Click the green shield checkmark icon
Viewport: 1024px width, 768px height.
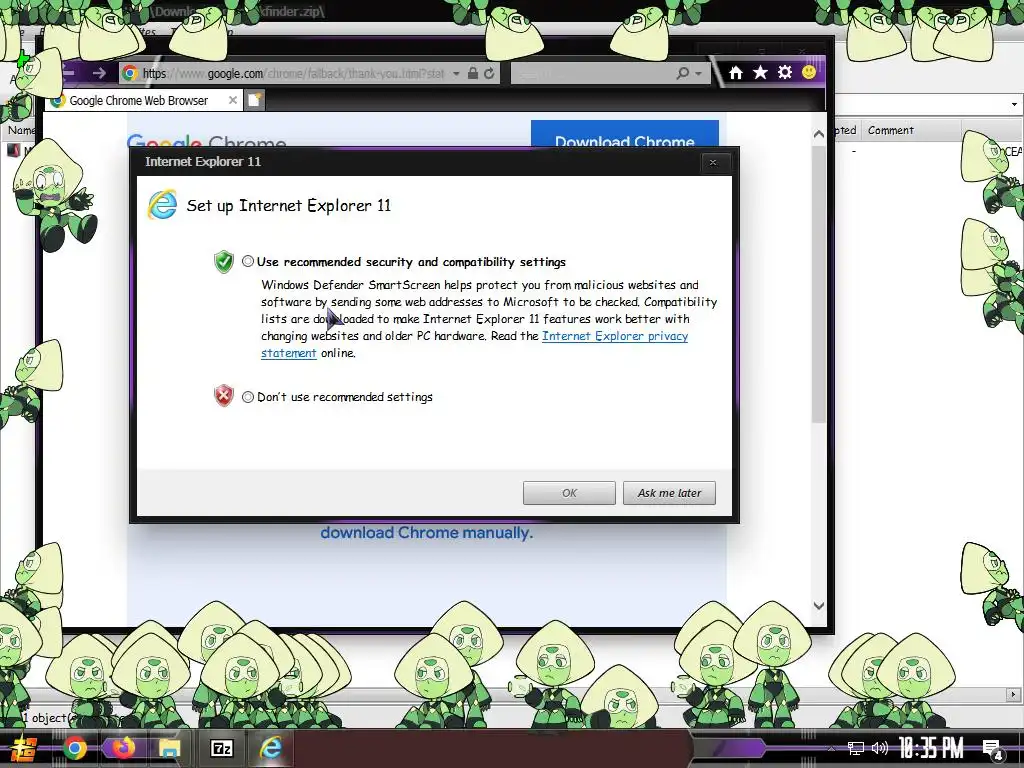point(224,261)
